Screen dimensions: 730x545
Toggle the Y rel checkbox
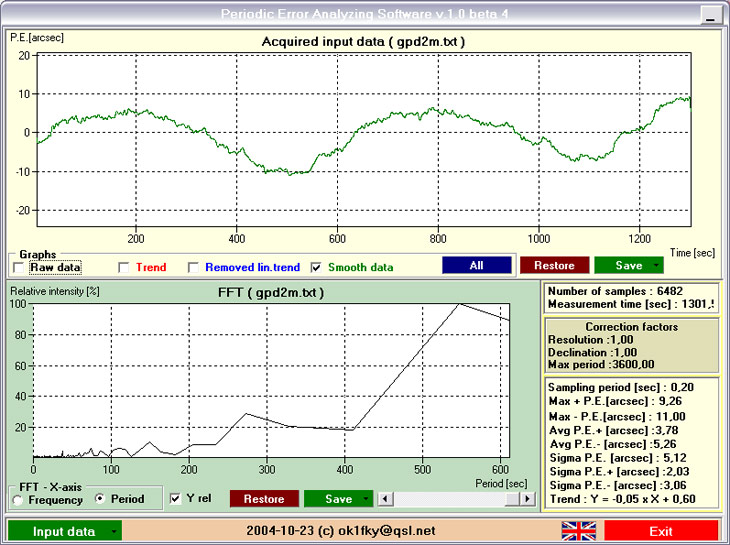click(176, 499)
